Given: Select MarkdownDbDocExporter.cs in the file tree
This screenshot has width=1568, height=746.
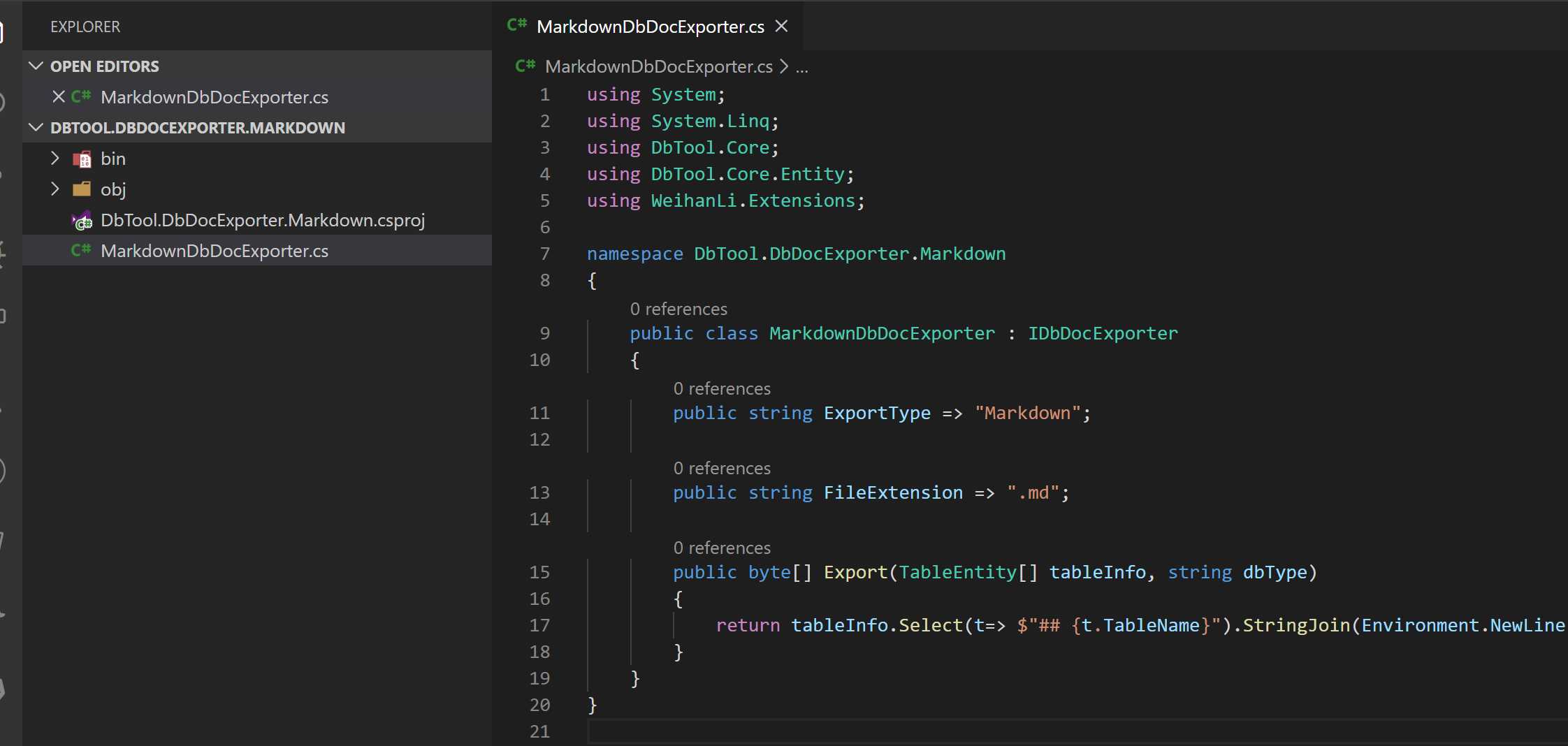Looking at the screenshot, I should tap(257, 250).
